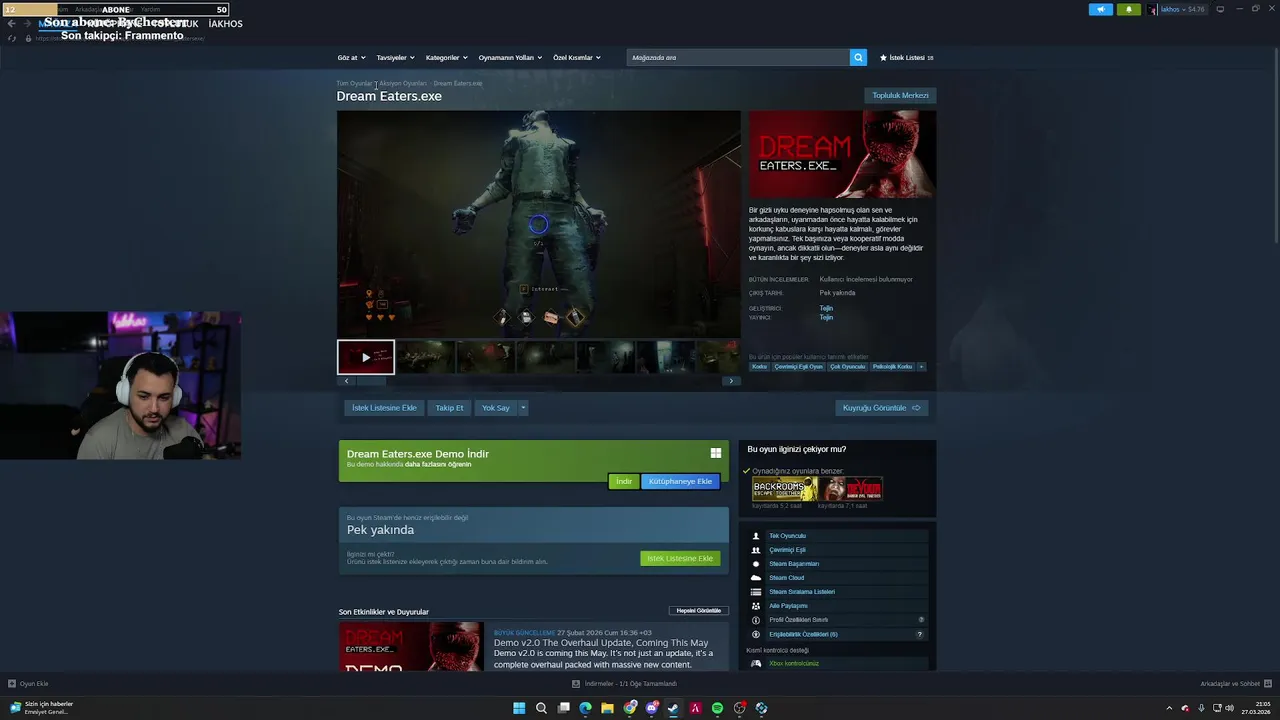Open the green notifications bell
1280x720 pixels.
click(x=1129, y=9)
